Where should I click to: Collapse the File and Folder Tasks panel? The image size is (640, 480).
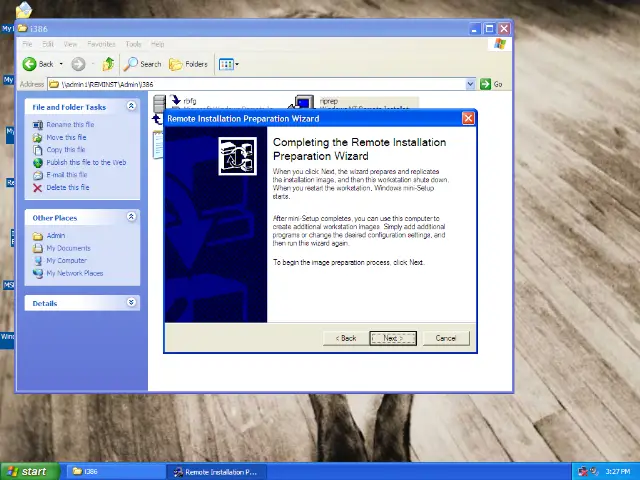pos(131,106)
